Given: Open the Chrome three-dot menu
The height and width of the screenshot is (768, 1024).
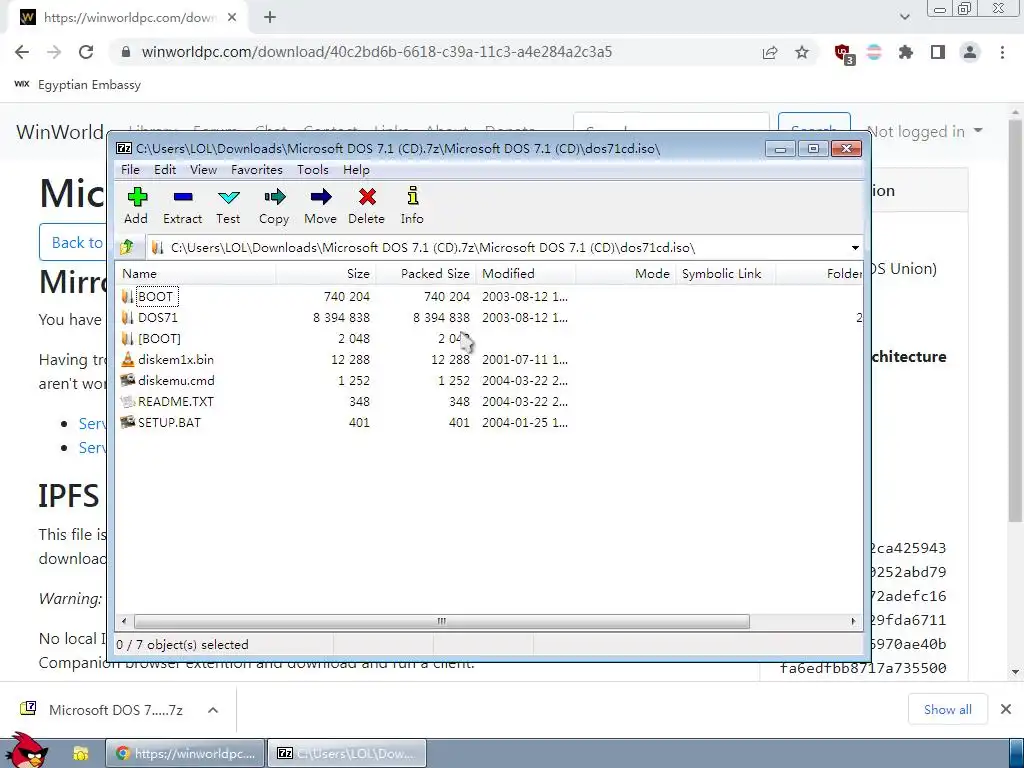Looking at the screenshot, I should pyautogui.click(x=1002, y=52).
